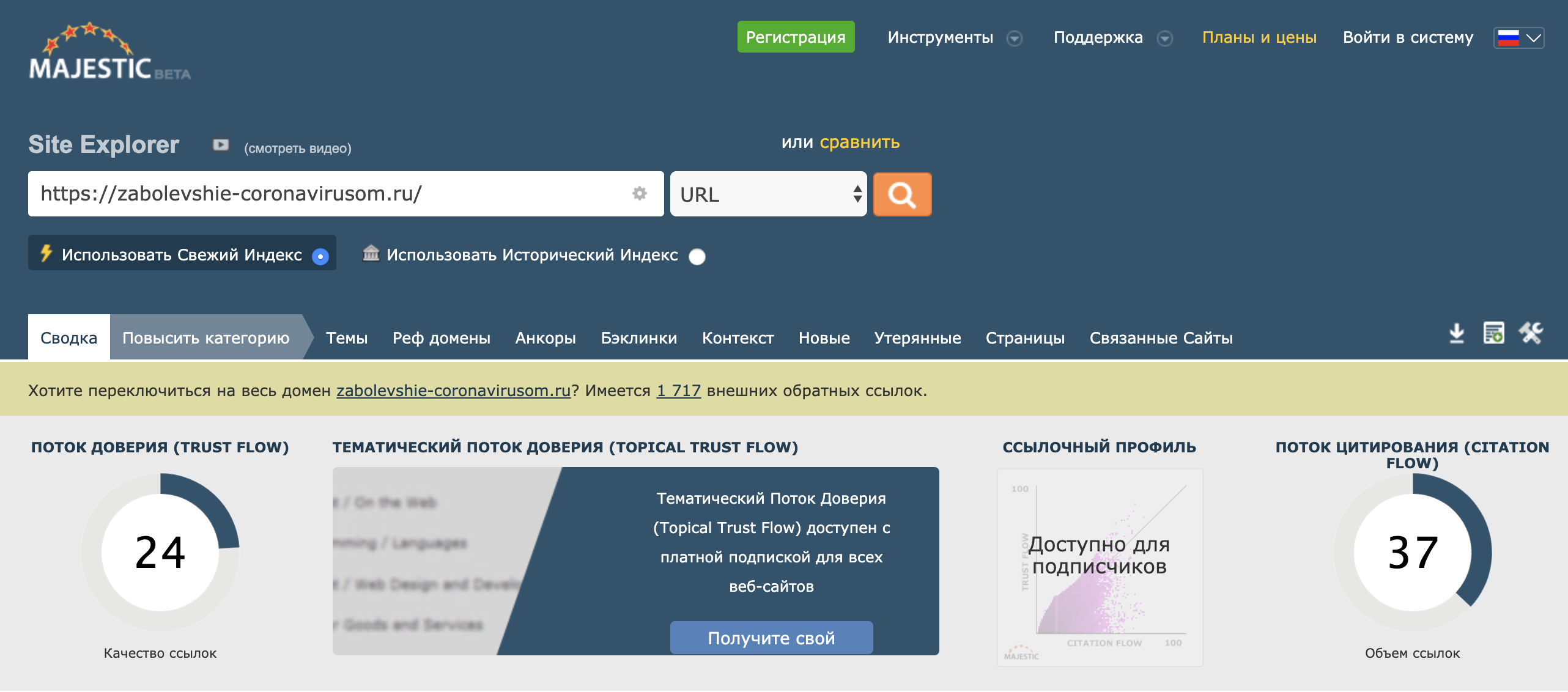
Task: Click the add-to-report table icon
Action: pos(1493,334)
